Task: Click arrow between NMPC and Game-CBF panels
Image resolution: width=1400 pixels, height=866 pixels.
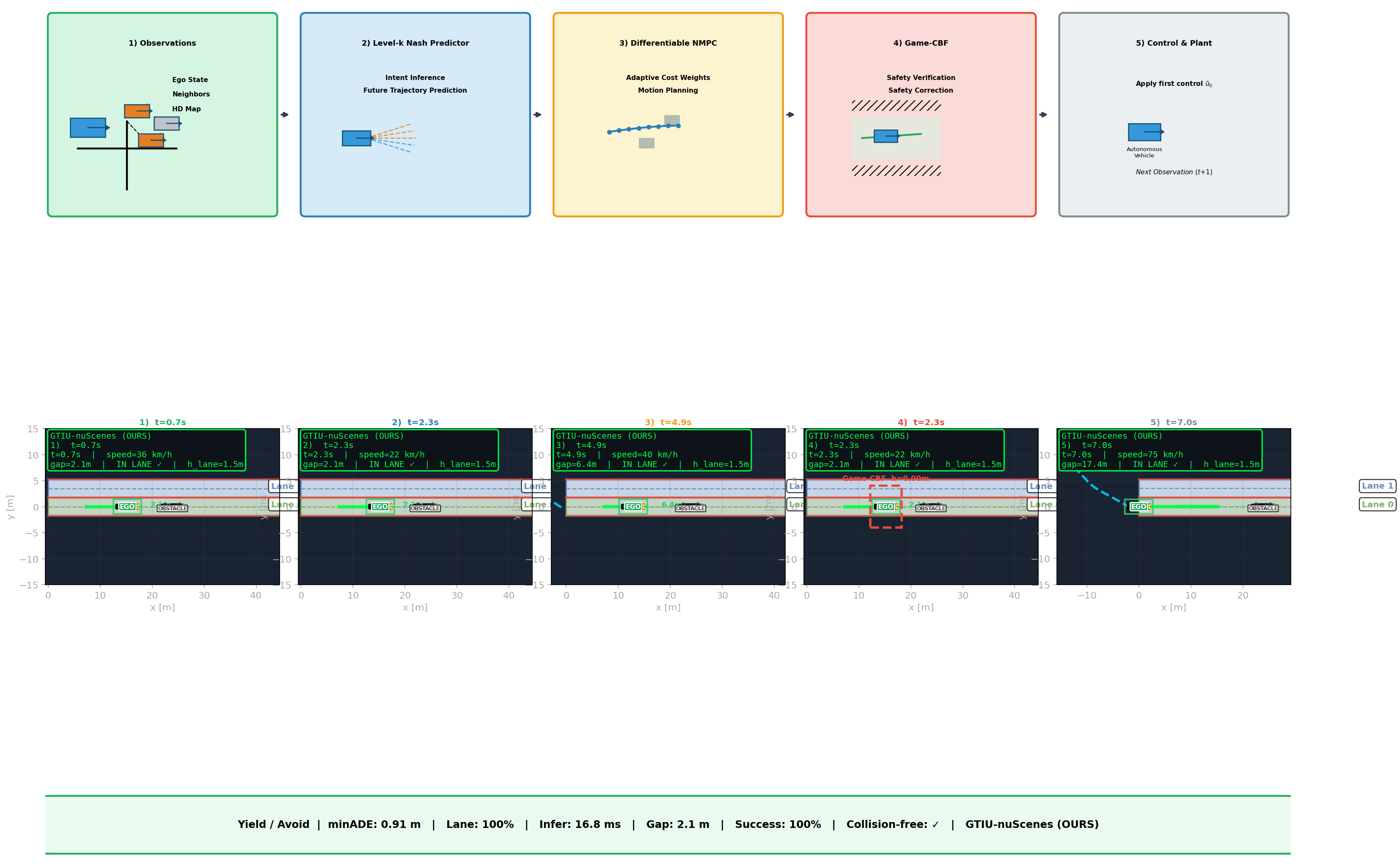Action: click(790, 115)
